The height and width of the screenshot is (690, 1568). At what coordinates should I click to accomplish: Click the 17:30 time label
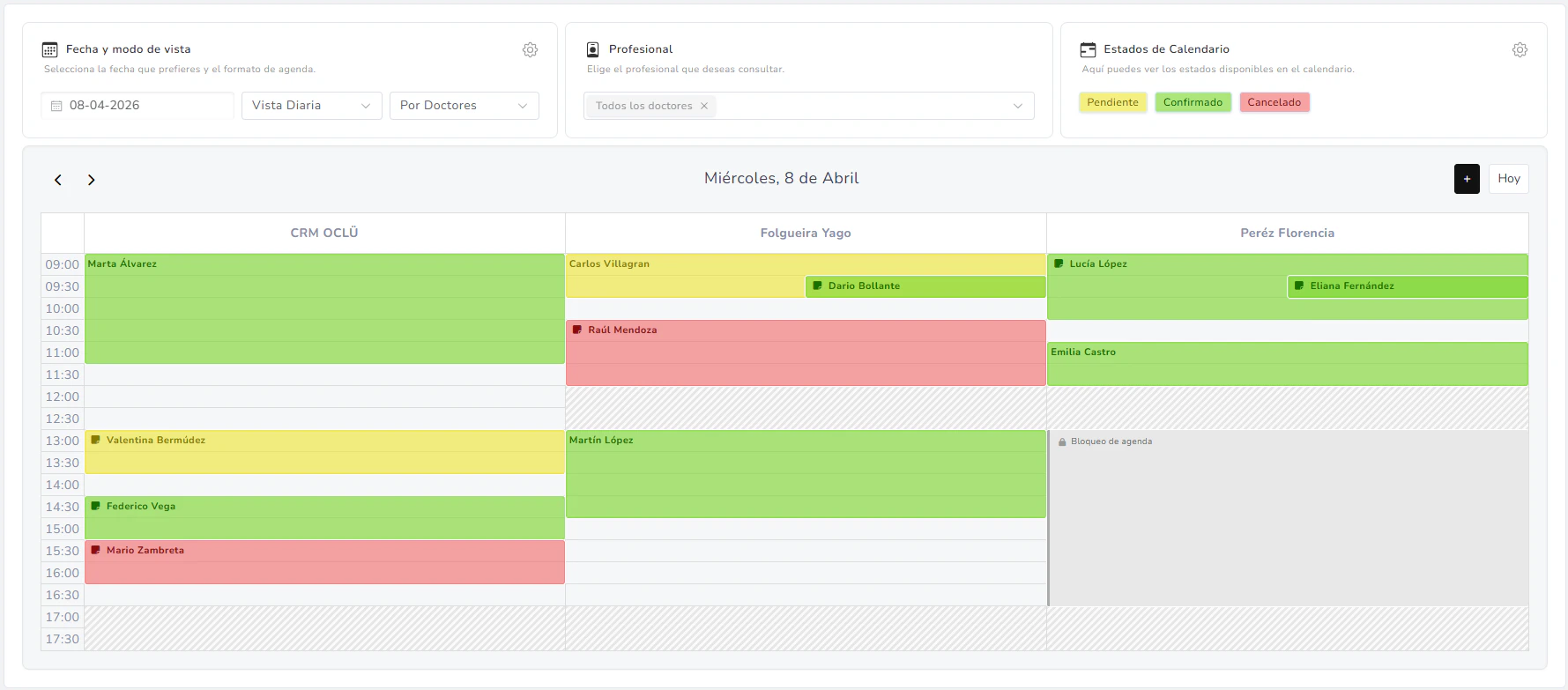pyautogui.click(x=63, y=639)
